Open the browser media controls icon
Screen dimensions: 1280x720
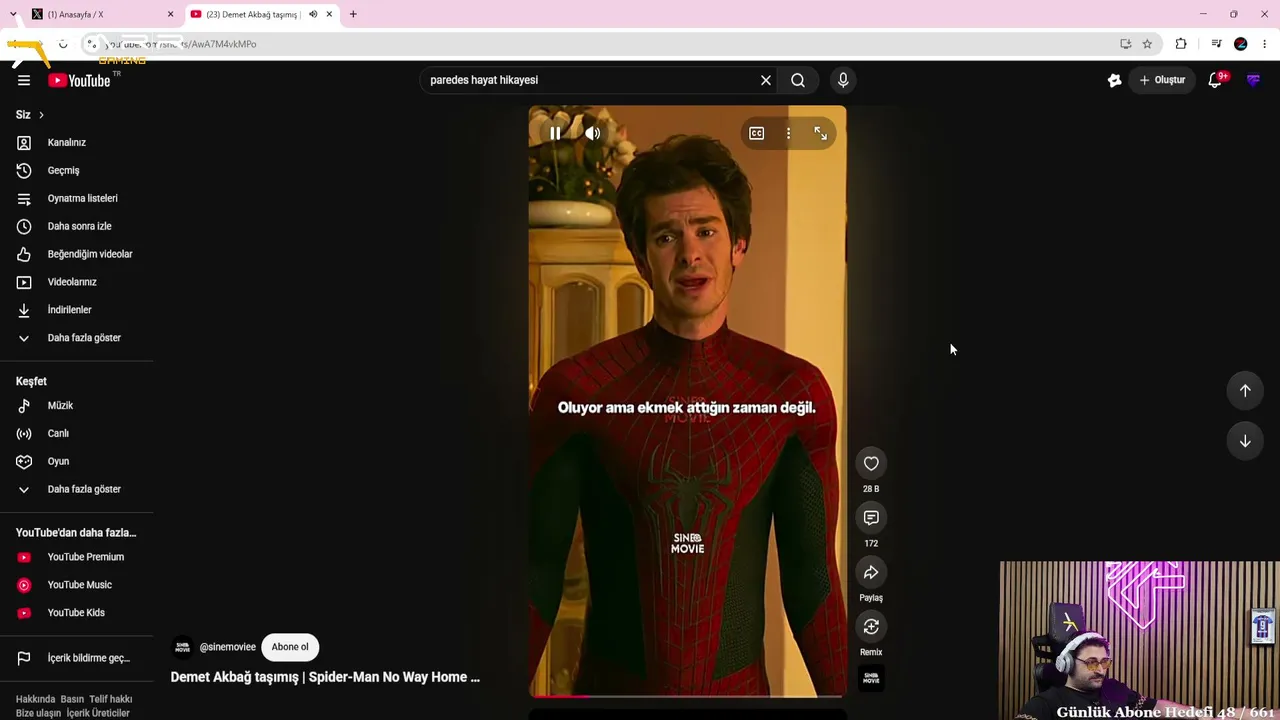point(1216,44)
